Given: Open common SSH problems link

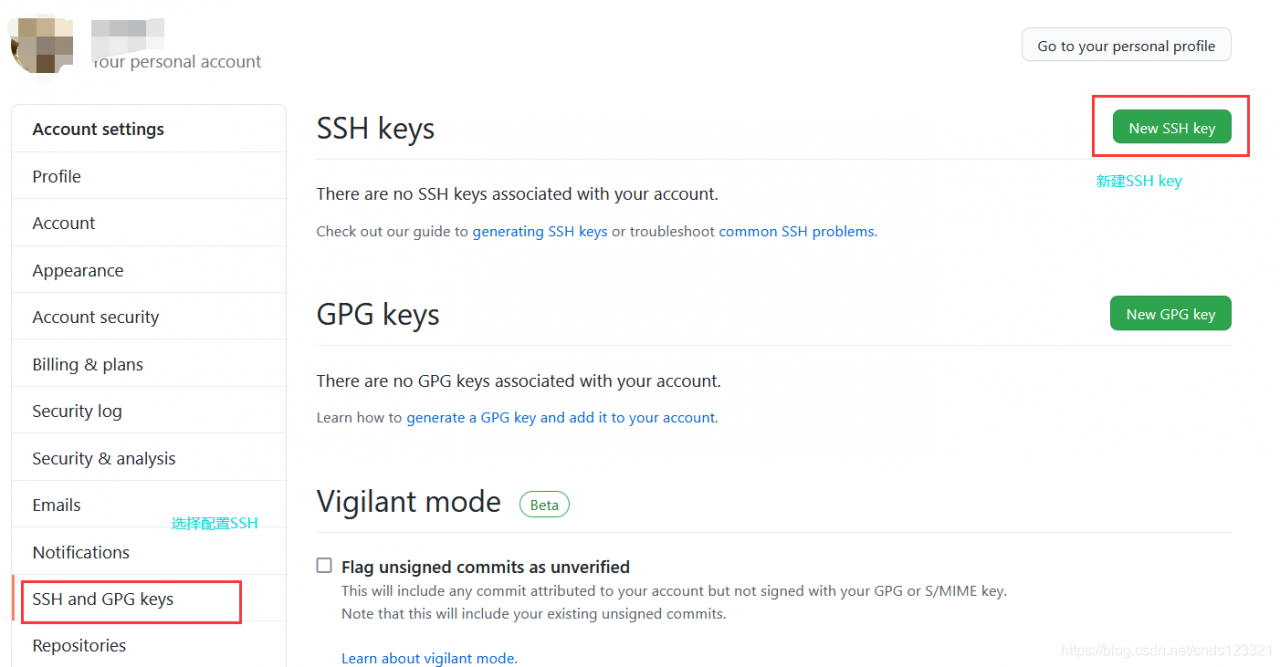Looking at the screenshot, I should (797, 231).
